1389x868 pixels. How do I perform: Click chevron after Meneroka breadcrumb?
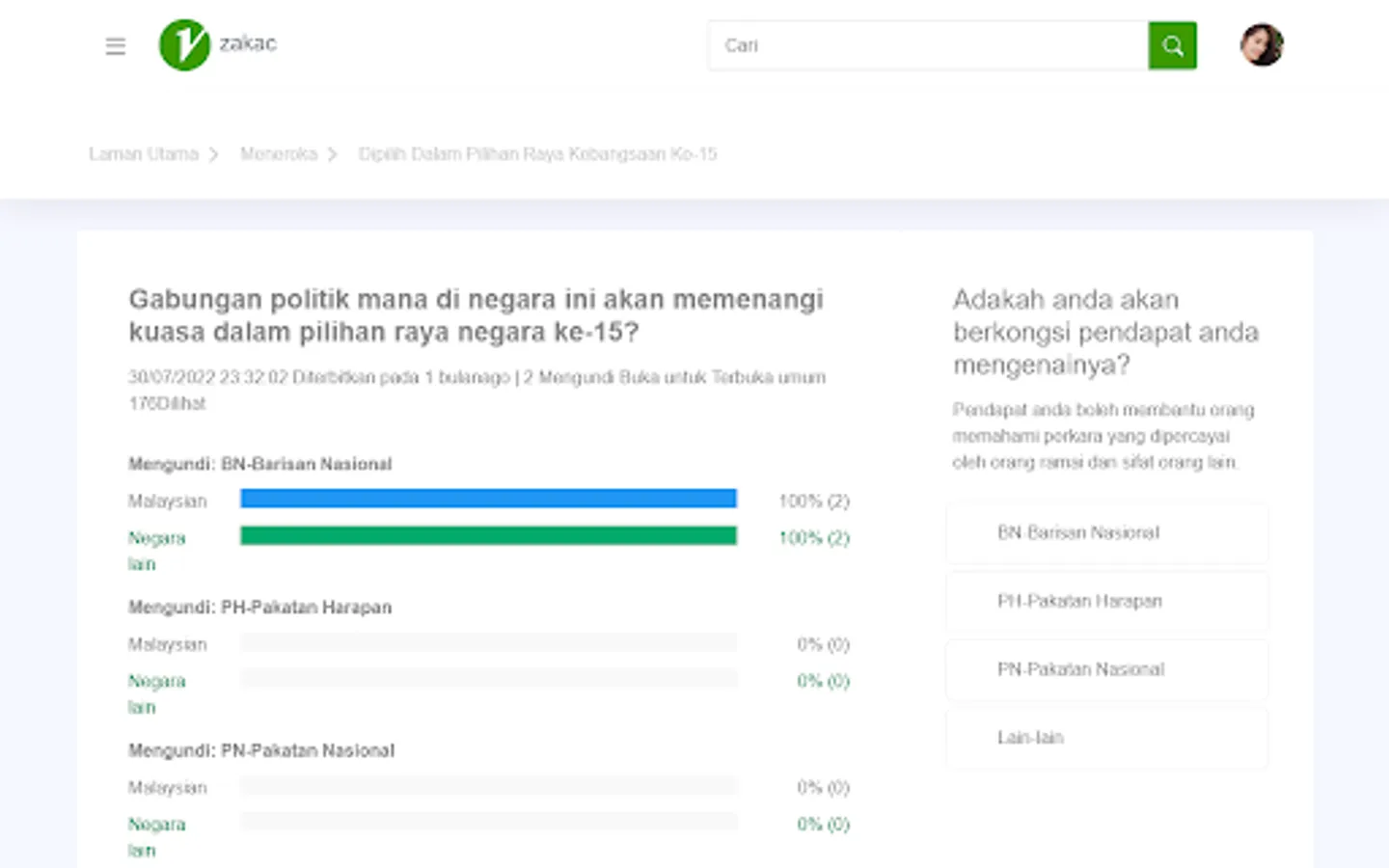pyautogui.click(x=333, y=154)
